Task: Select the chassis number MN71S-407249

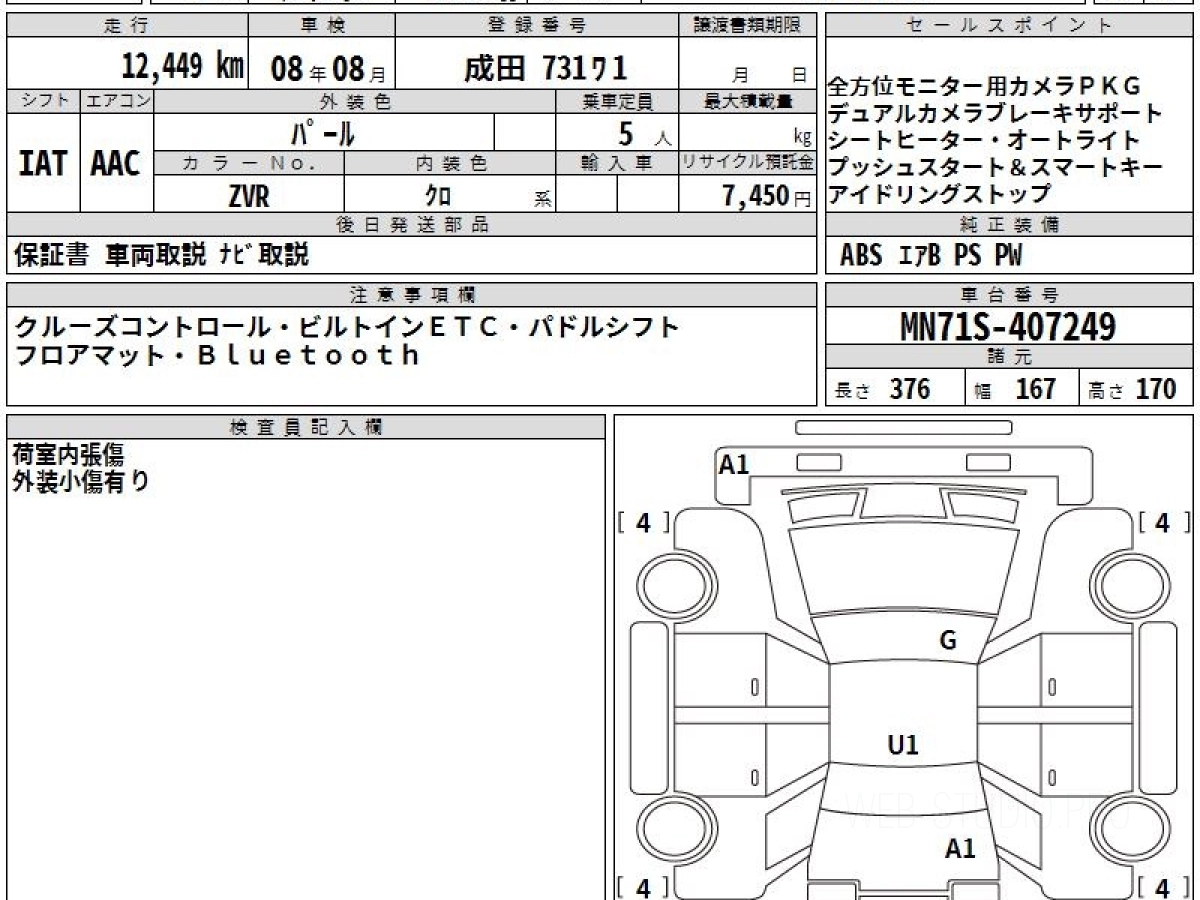Action: pos(1008,327)
